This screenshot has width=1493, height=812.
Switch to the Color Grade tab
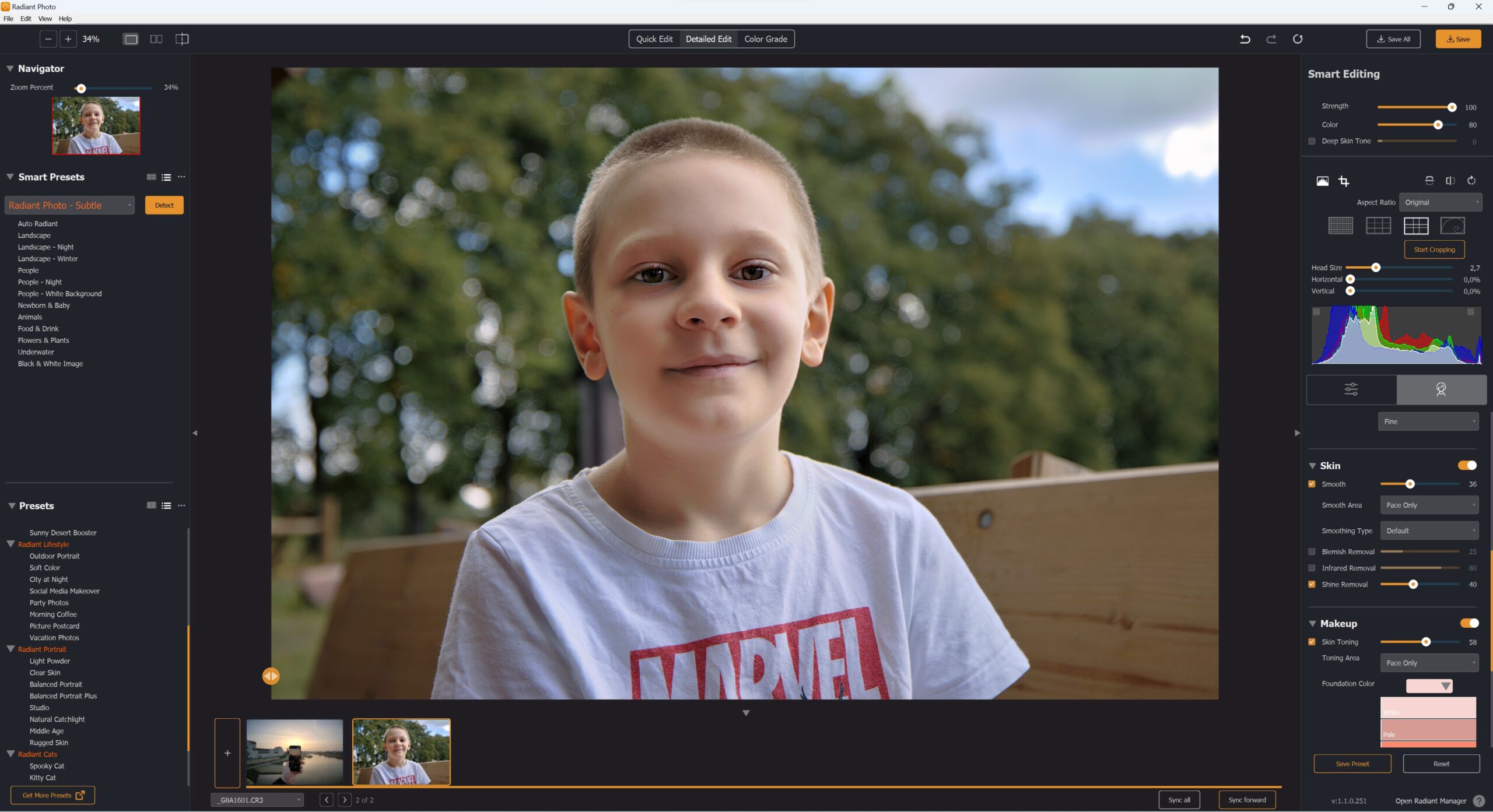[x=765, y=39]
